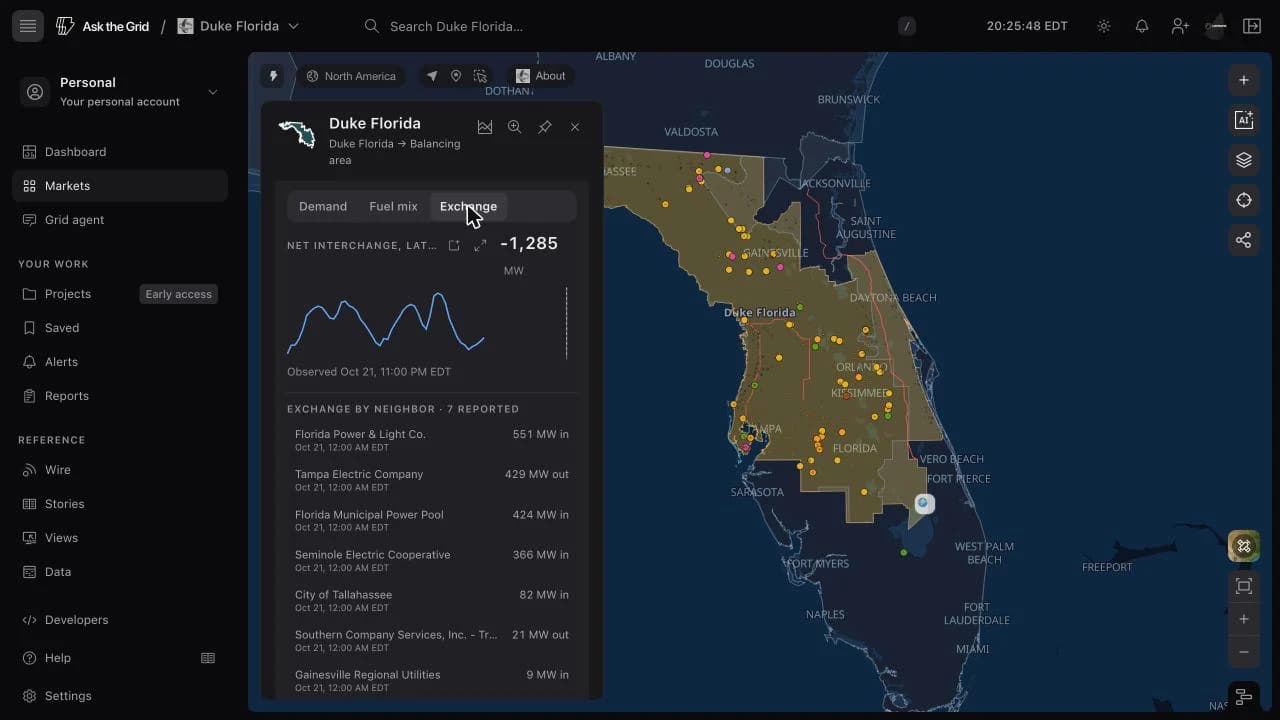This screenshot has width=1280, height=720.
Task: Click the invite user icon
Action: click(x=1180, y=26)
